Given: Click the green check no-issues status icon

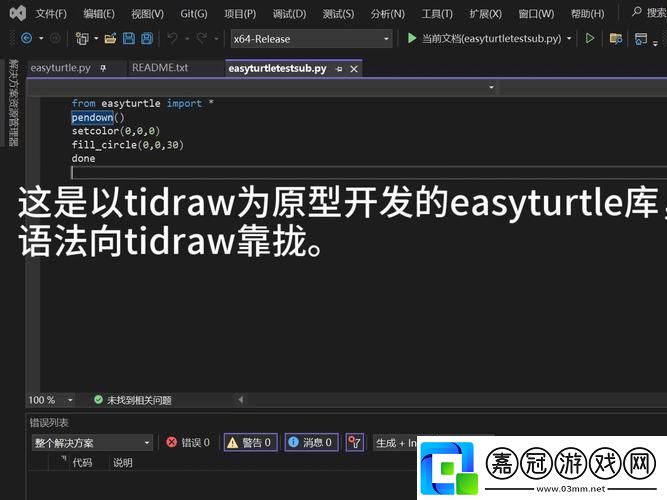Looking at the screenshot, I should point(98,400).
